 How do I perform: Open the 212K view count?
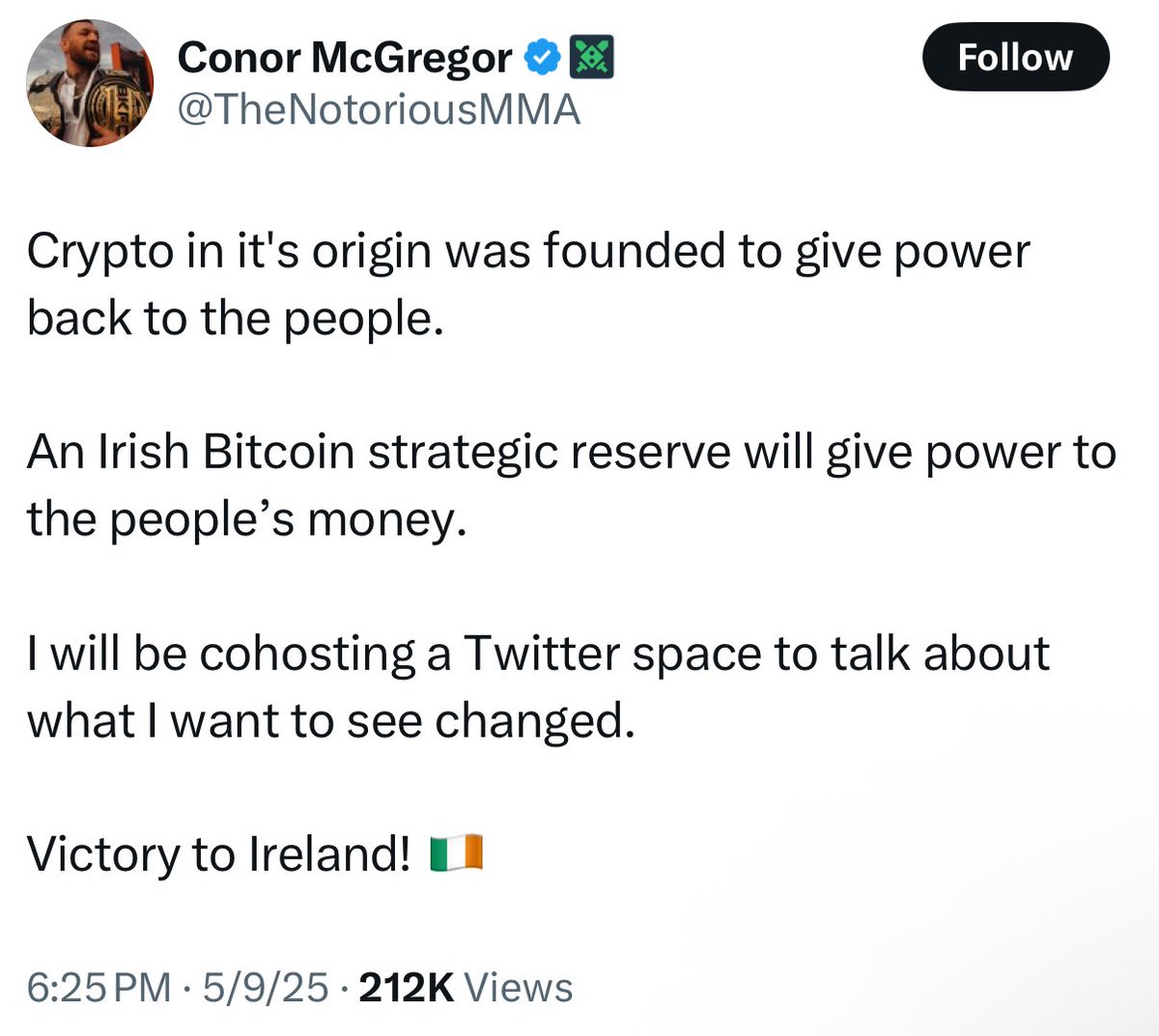406,988
